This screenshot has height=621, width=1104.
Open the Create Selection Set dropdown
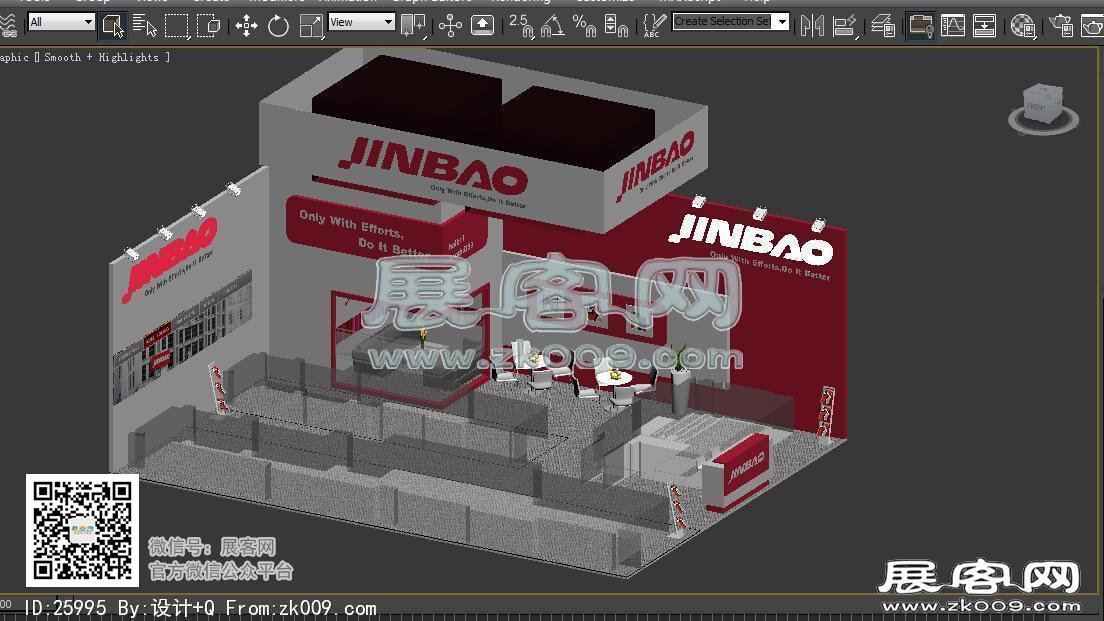tap(730, 22)
